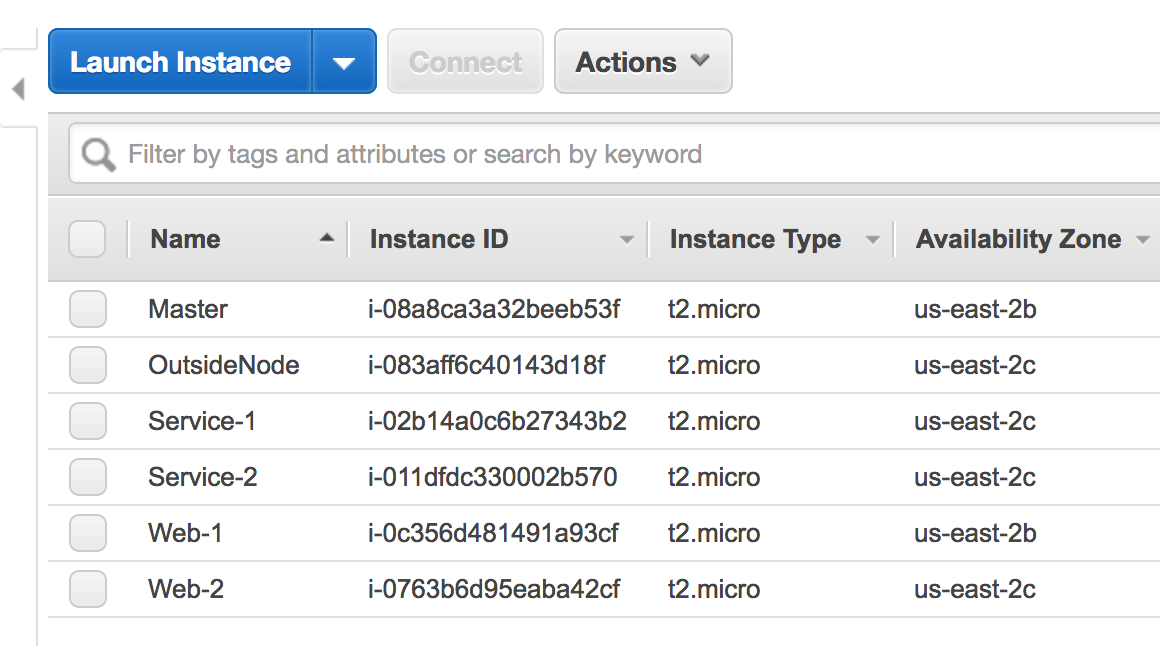Collapse the left sidebar arrow
Screen dimensions: 1160x646
[x=17, y=90]
